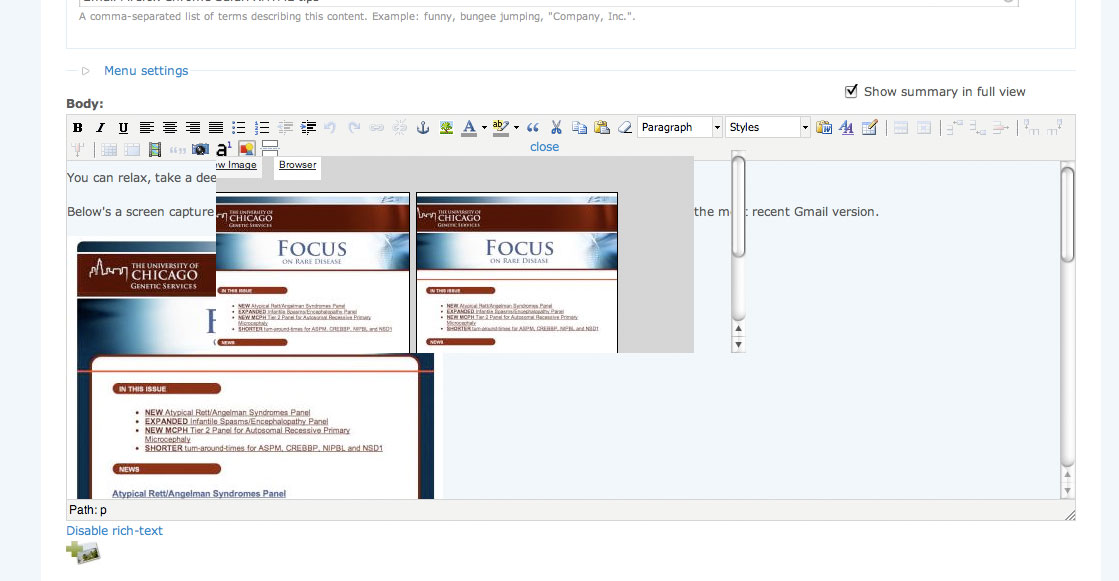Click the anchor insertion icon
1119x581 pixels.
coord(422,127)
